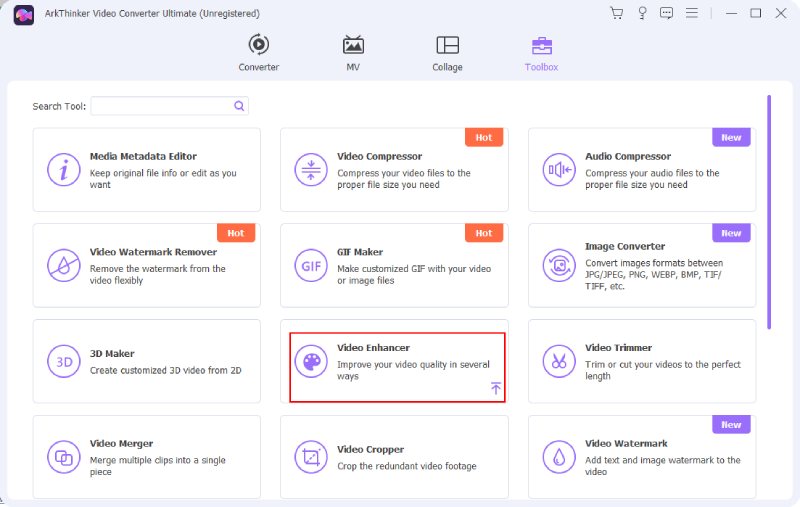
Task: Open Media Metadata Editor title
Action: [x=143, y=156]
